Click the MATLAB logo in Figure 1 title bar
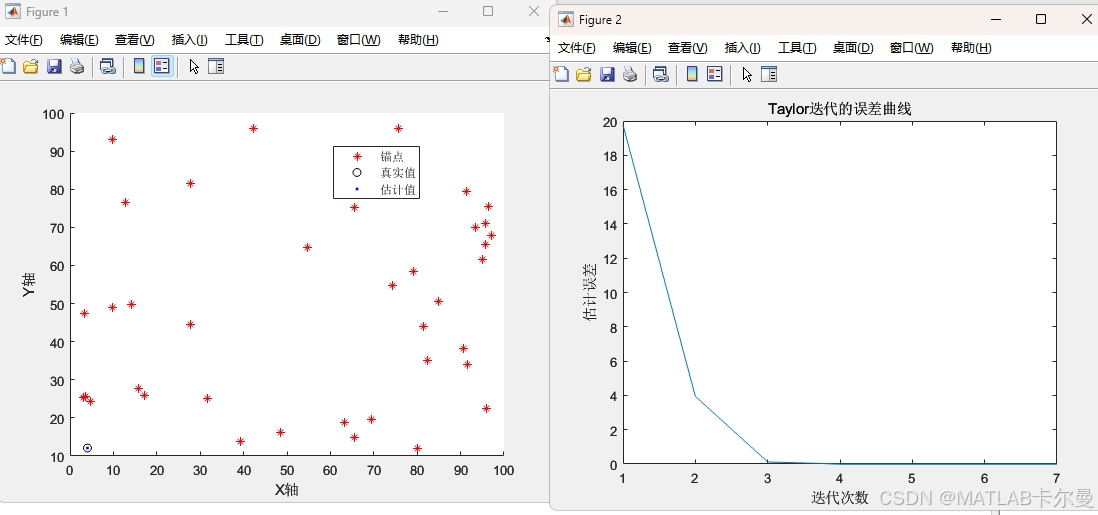Screen dimensions: 1098x515 coord(13,11)
